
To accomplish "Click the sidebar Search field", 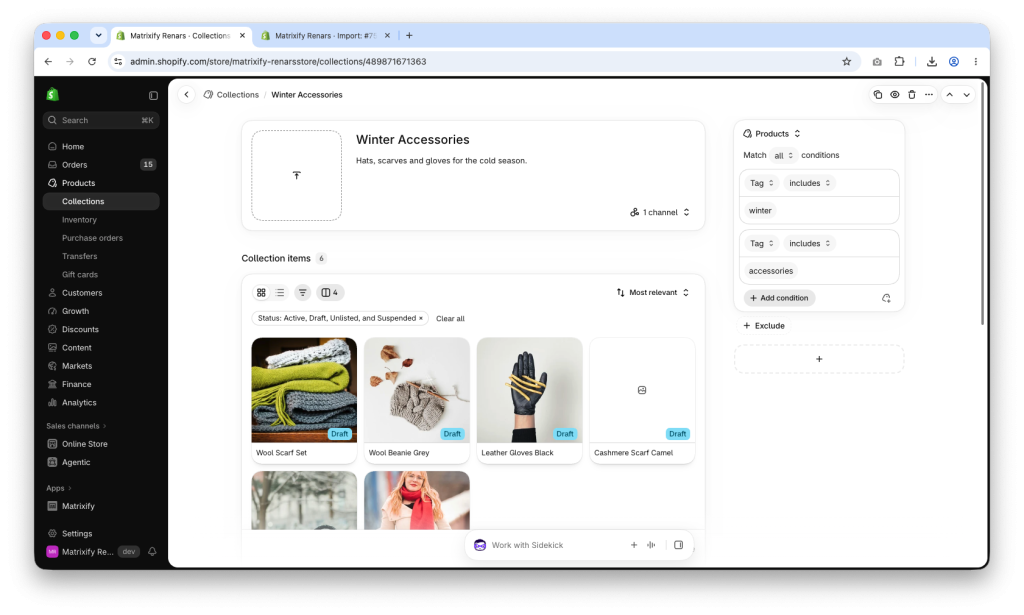I will point(101,120).
